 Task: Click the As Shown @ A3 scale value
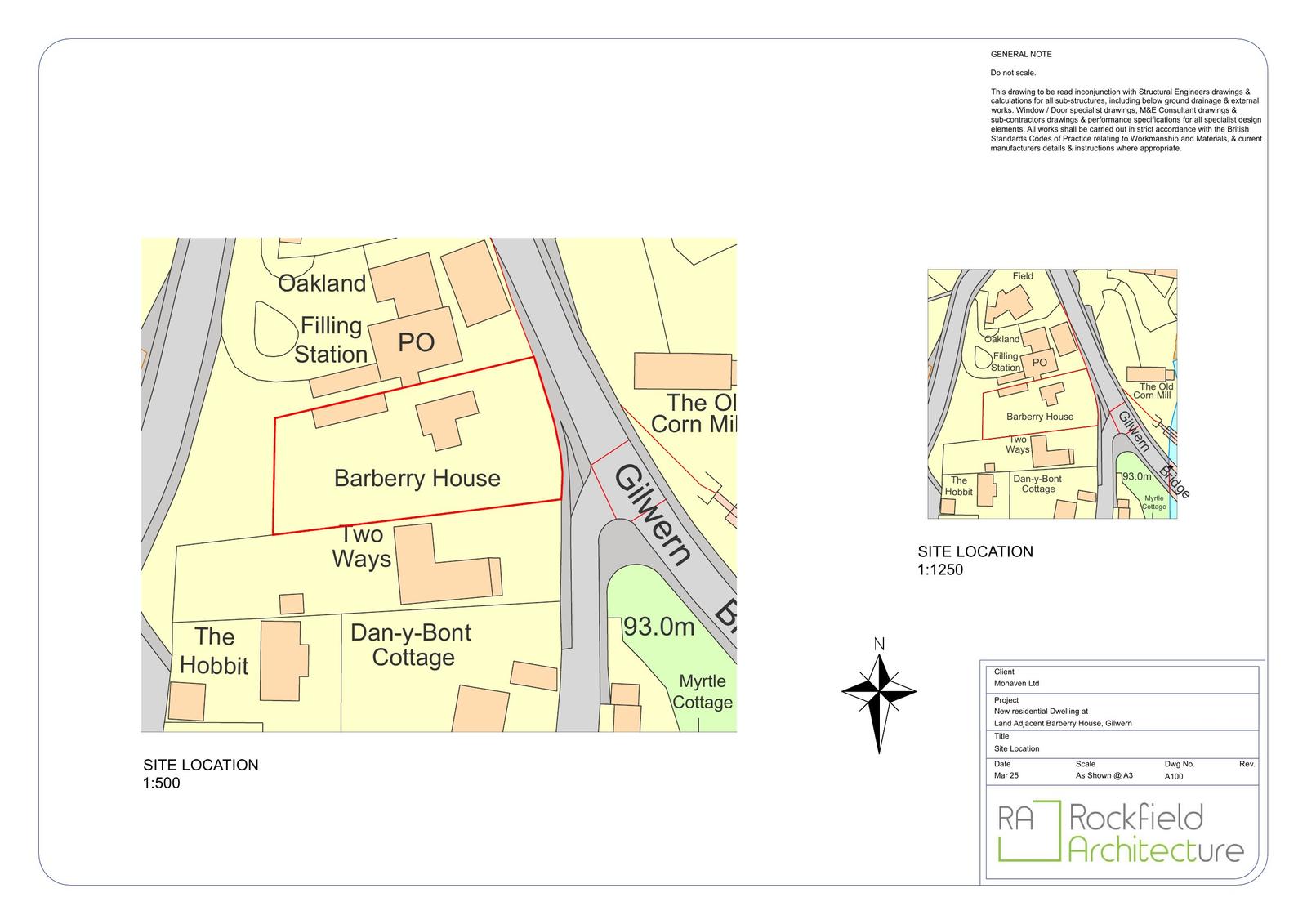point(1104,776)
